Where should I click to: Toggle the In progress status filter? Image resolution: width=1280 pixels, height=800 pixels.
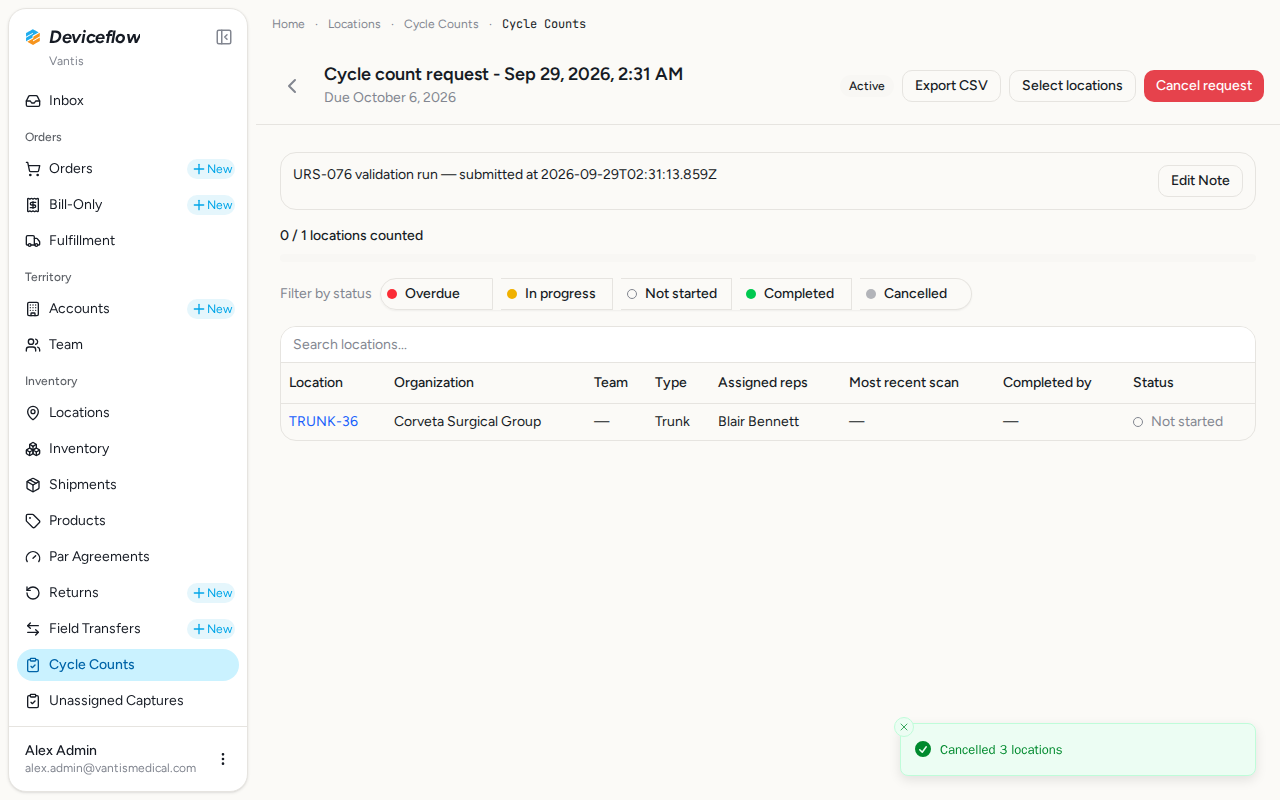point(556,294)
